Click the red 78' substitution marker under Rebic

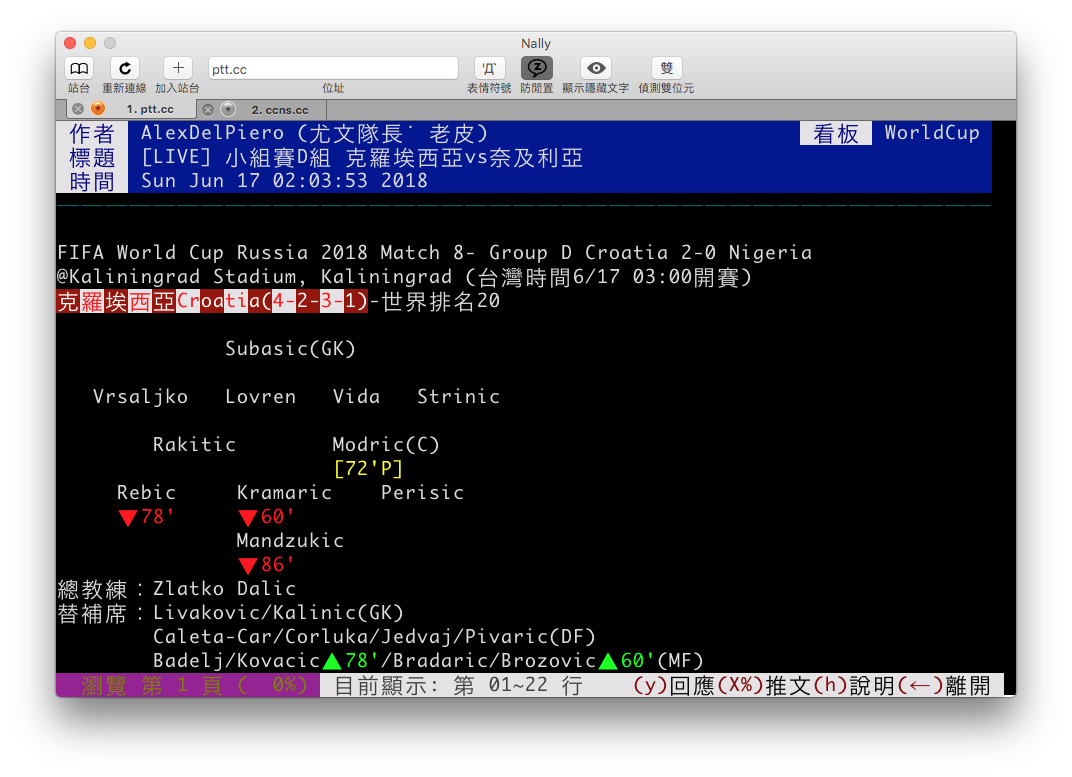click(x=146, y=517)
